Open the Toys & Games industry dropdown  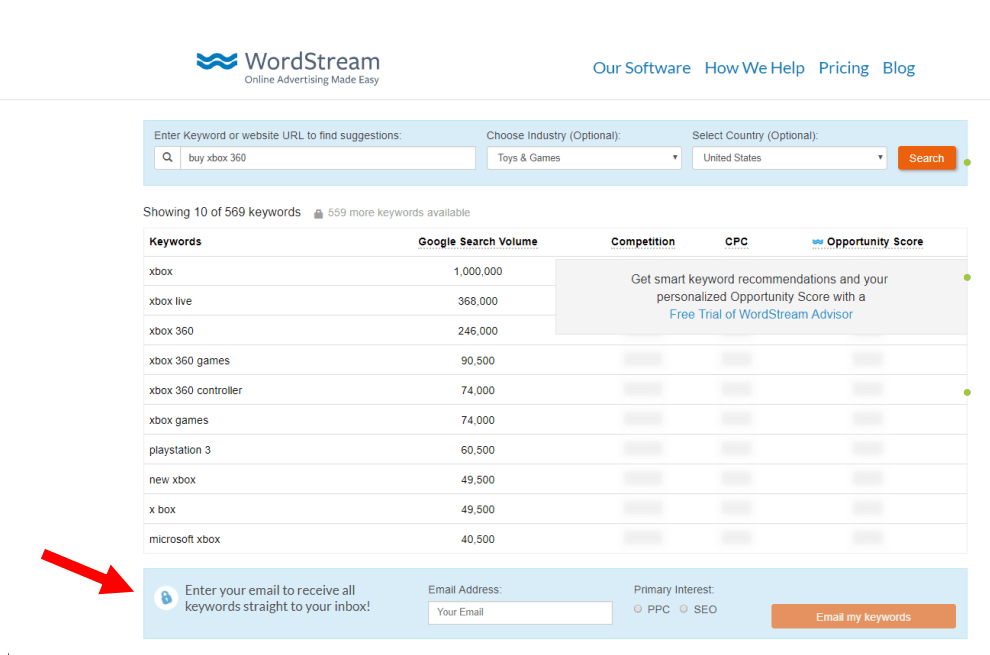pos(584,158)
